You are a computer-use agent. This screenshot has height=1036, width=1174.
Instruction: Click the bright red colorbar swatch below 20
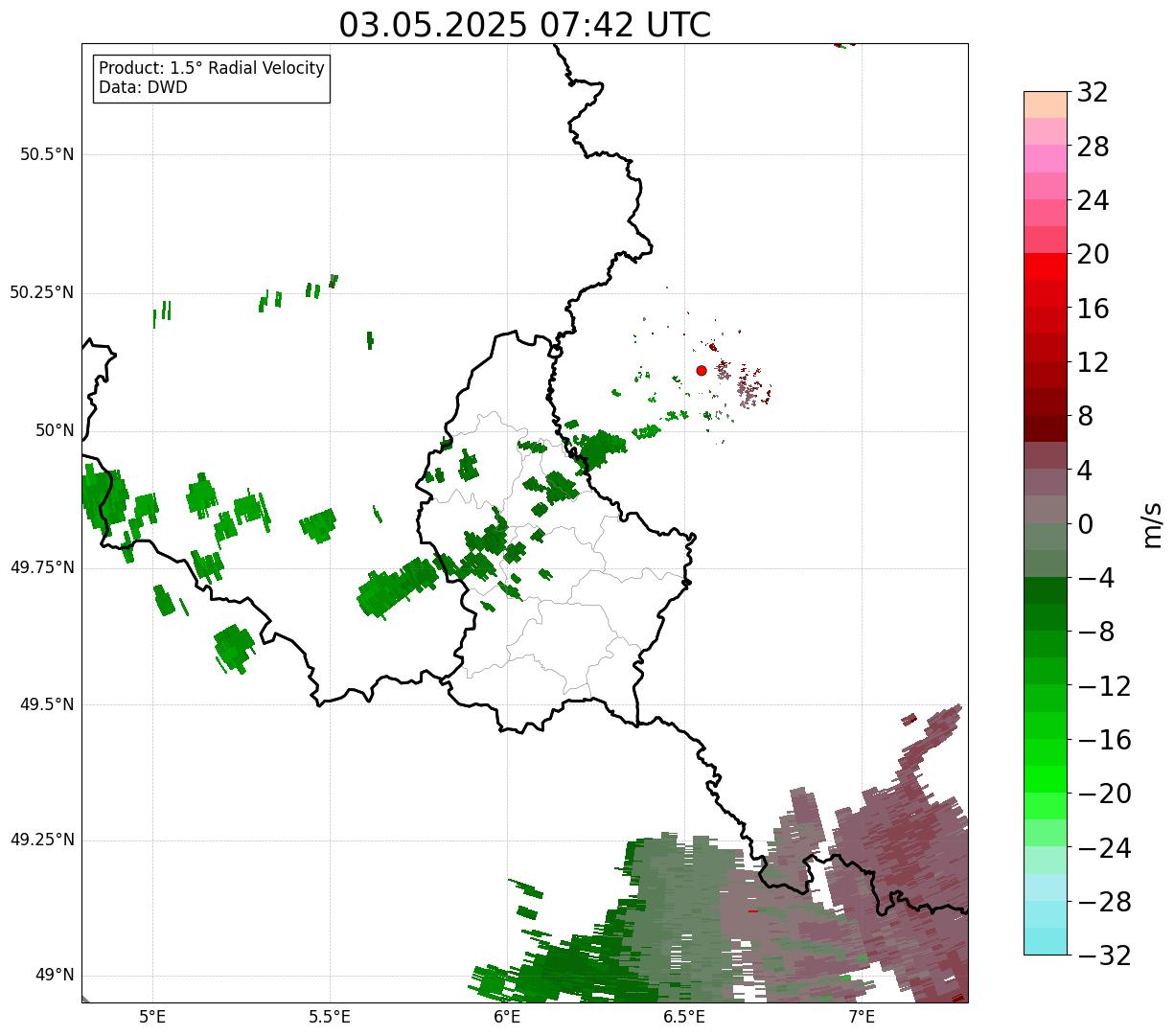pos(1046,266)
